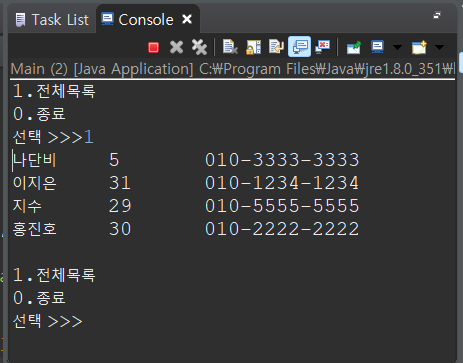
Task: Click the name 홍진호
Action: pyautogui.click(x=35, y=229)
